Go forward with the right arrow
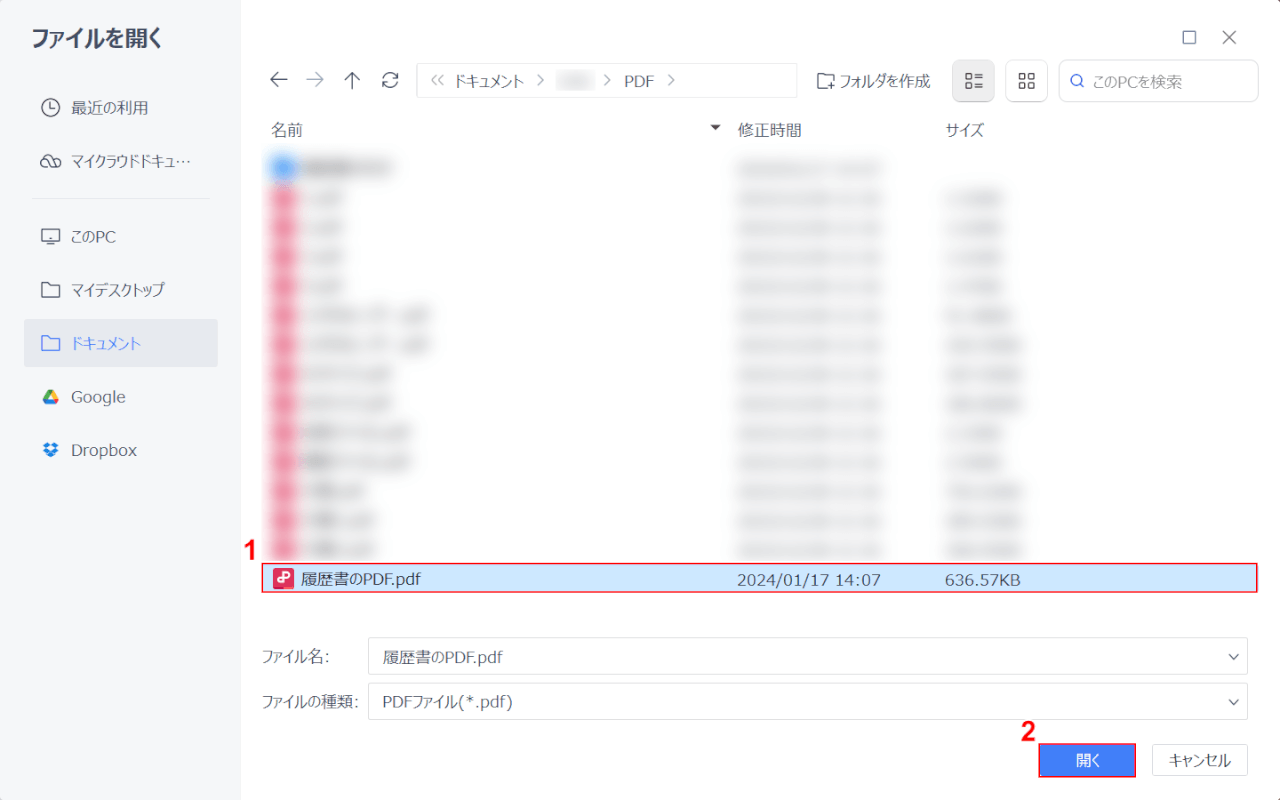This screenshot has width=1280, height=800. coord(315,81)
